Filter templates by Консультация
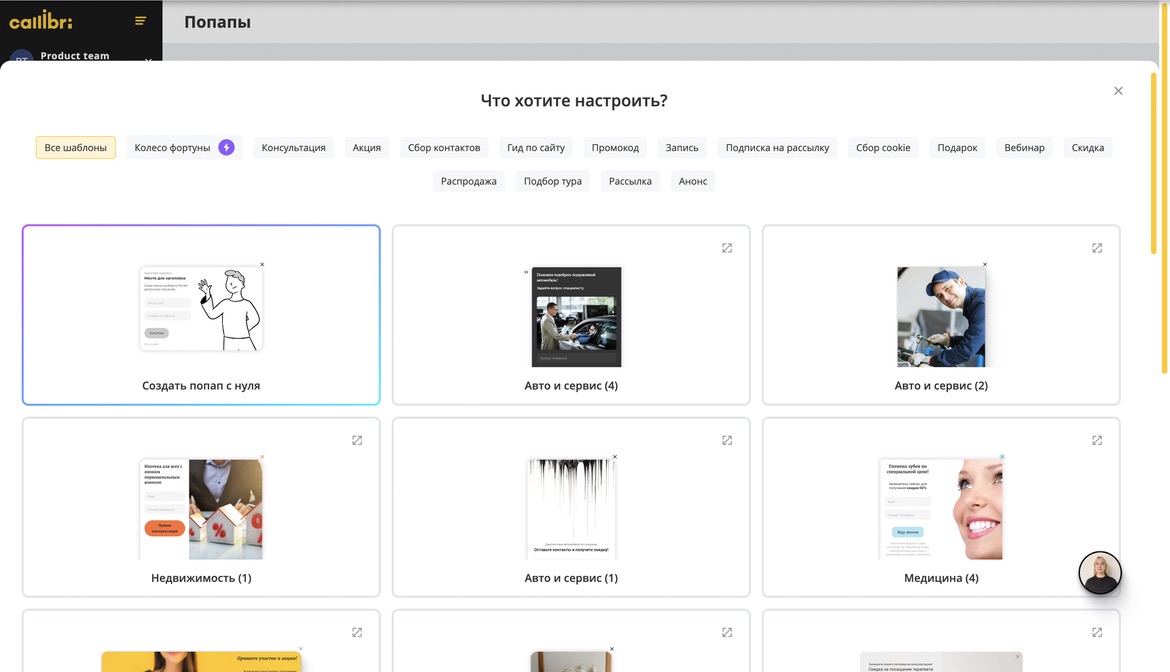The width and height of the screenshot is (1170, 672). [294, 148]
